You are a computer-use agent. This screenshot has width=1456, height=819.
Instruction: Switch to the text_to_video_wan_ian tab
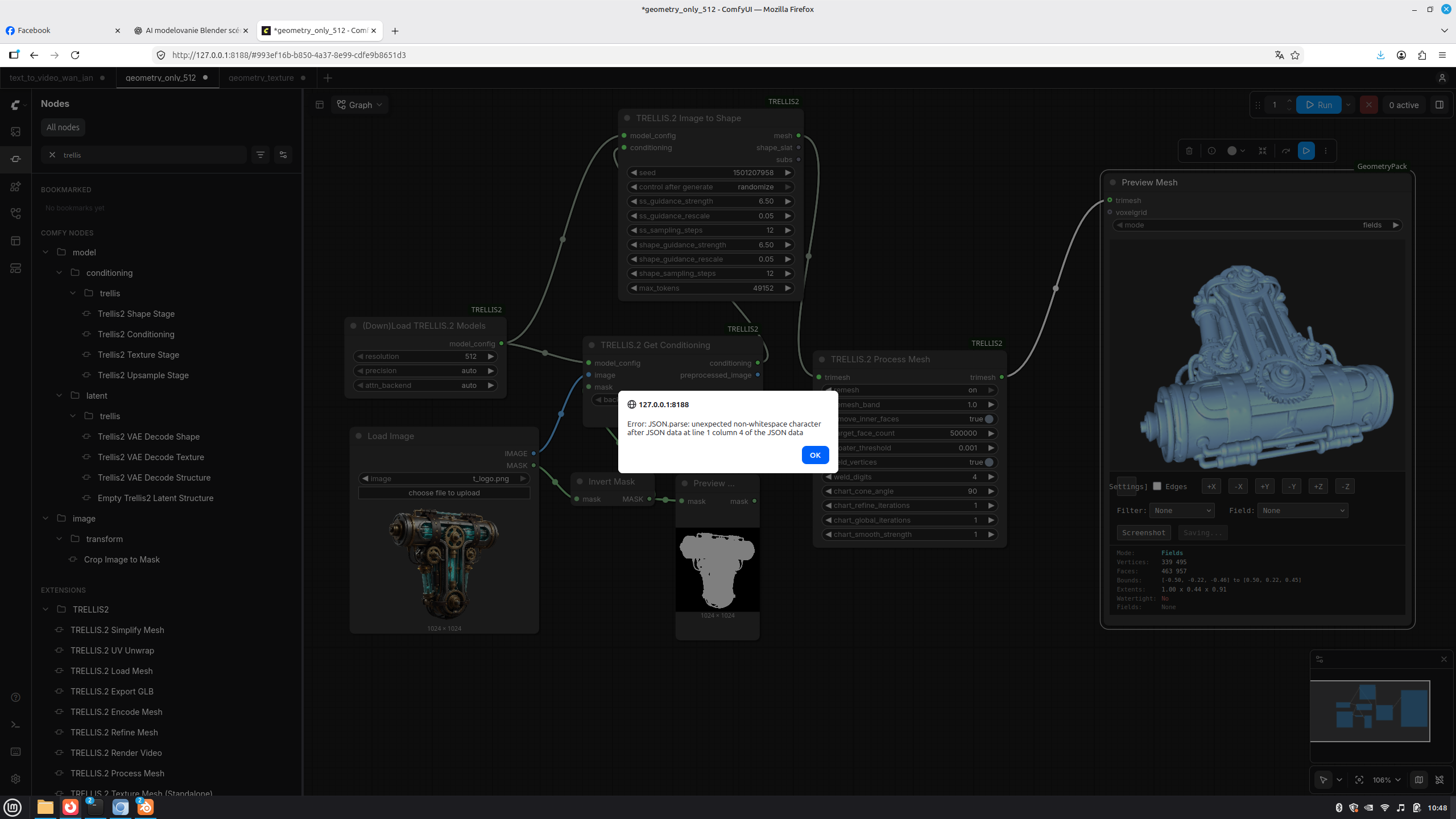coord(51,78)
